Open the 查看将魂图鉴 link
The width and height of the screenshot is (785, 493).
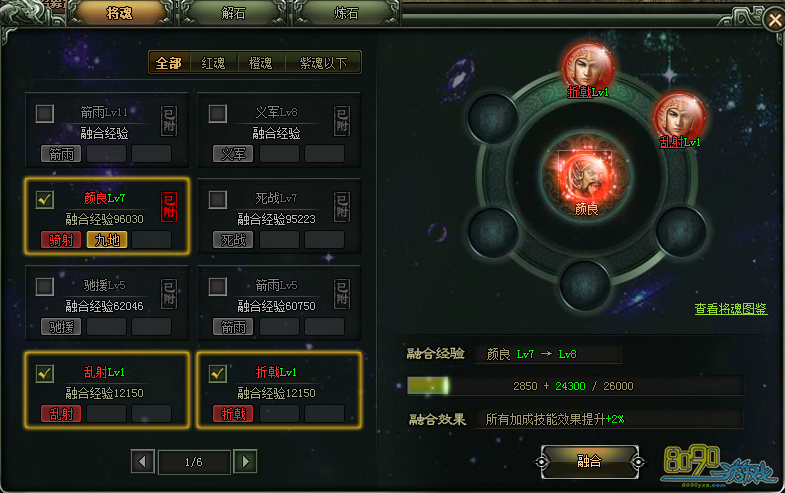pyautogui.click(x=731, y=309)
